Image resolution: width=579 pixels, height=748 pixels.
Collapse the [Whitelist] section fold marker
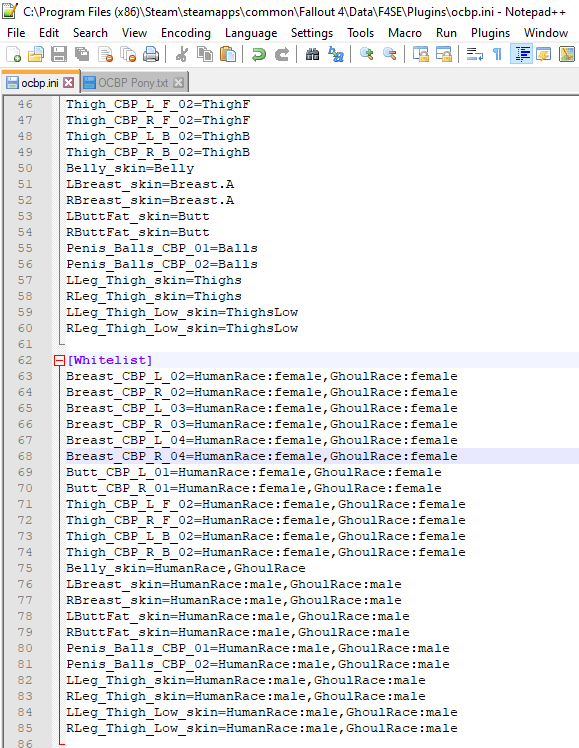coord(59,361)
